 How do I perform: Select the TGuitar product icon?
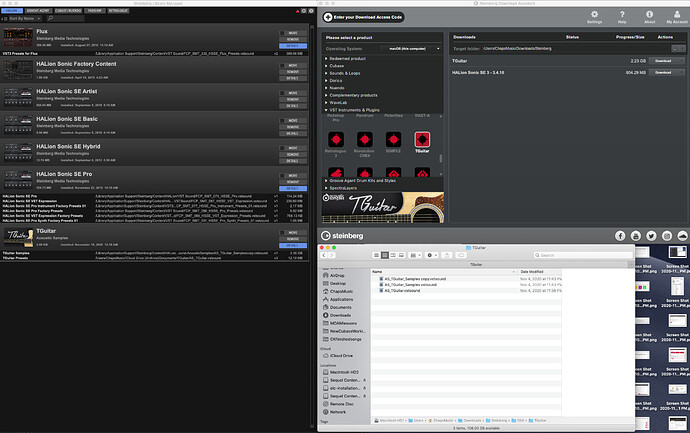point(422,140)
